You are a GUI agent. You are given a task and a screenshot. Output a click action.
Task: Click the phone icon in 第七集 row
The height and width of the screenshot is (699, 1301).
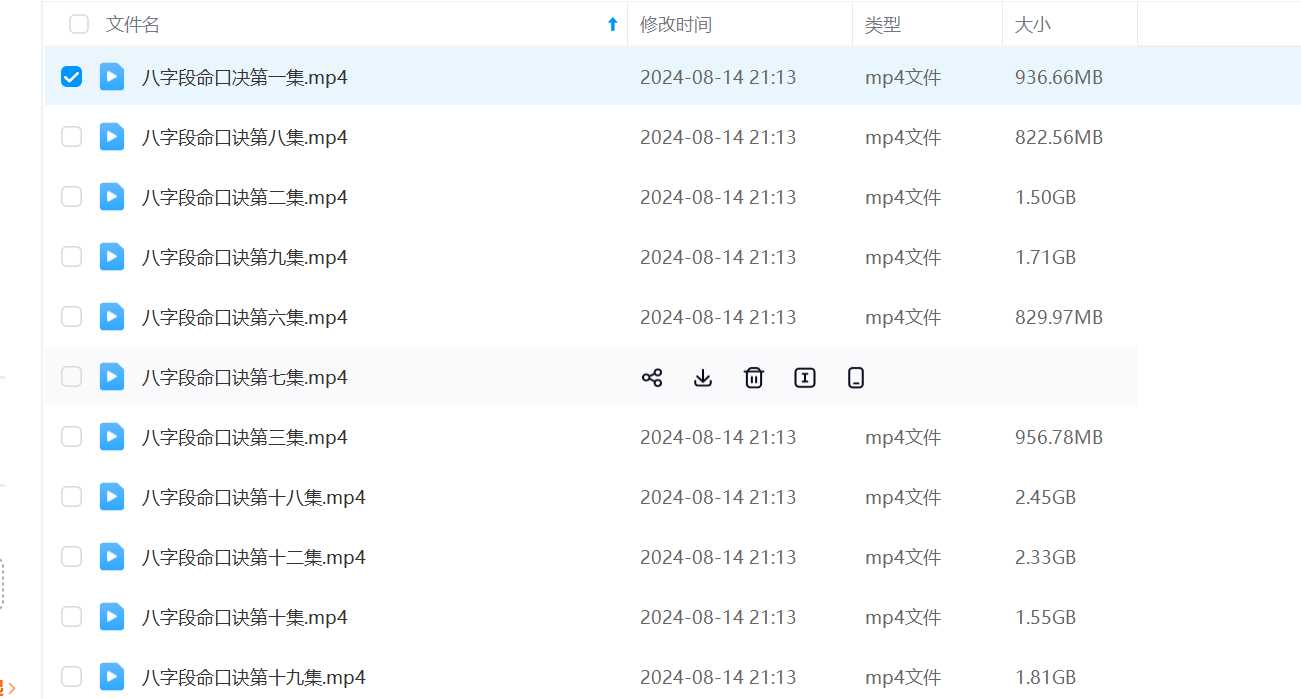pyautogui.click(x=856, y=377)
